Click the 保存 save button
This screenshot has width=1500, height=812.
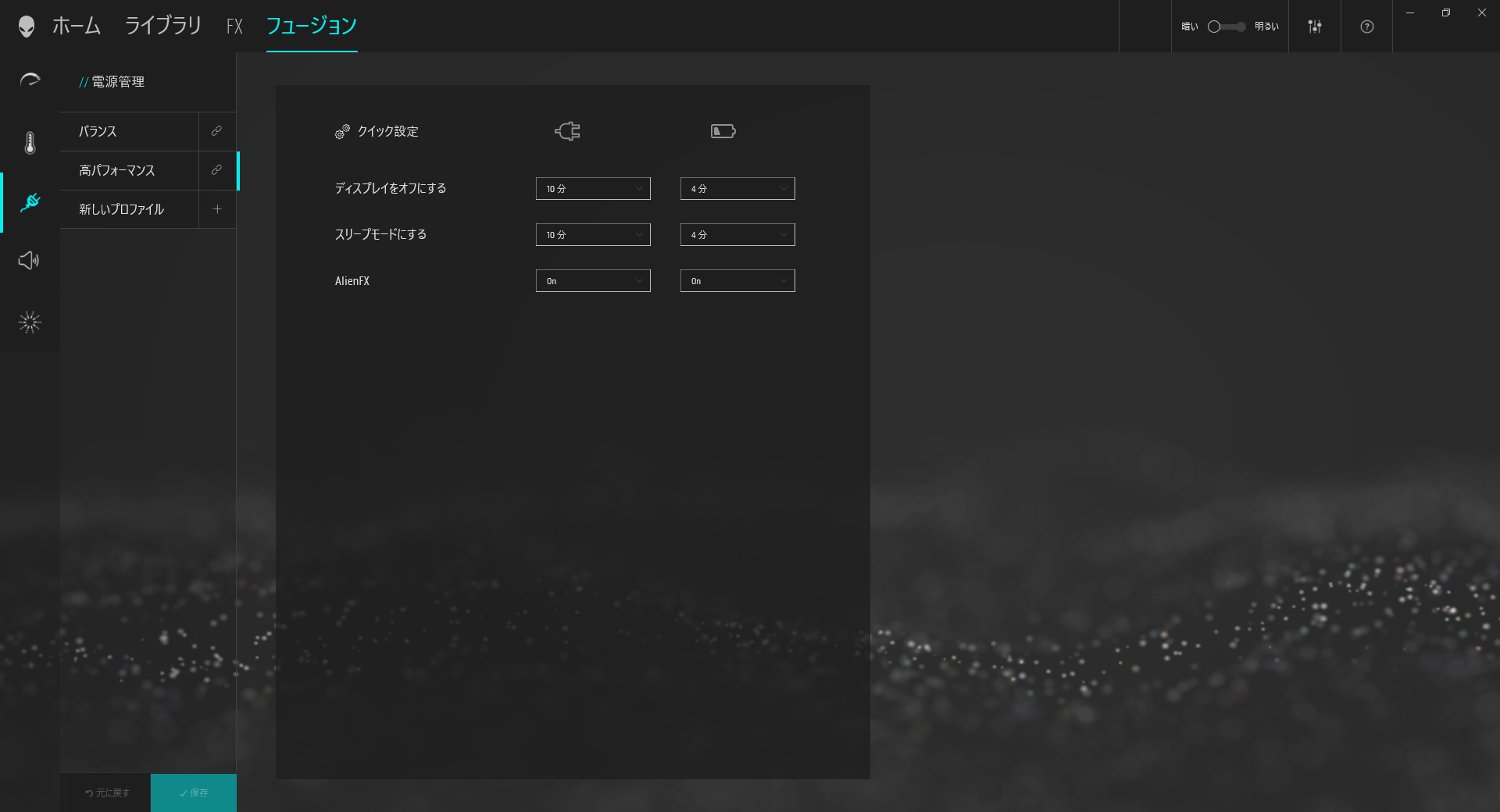coord(194,792)
